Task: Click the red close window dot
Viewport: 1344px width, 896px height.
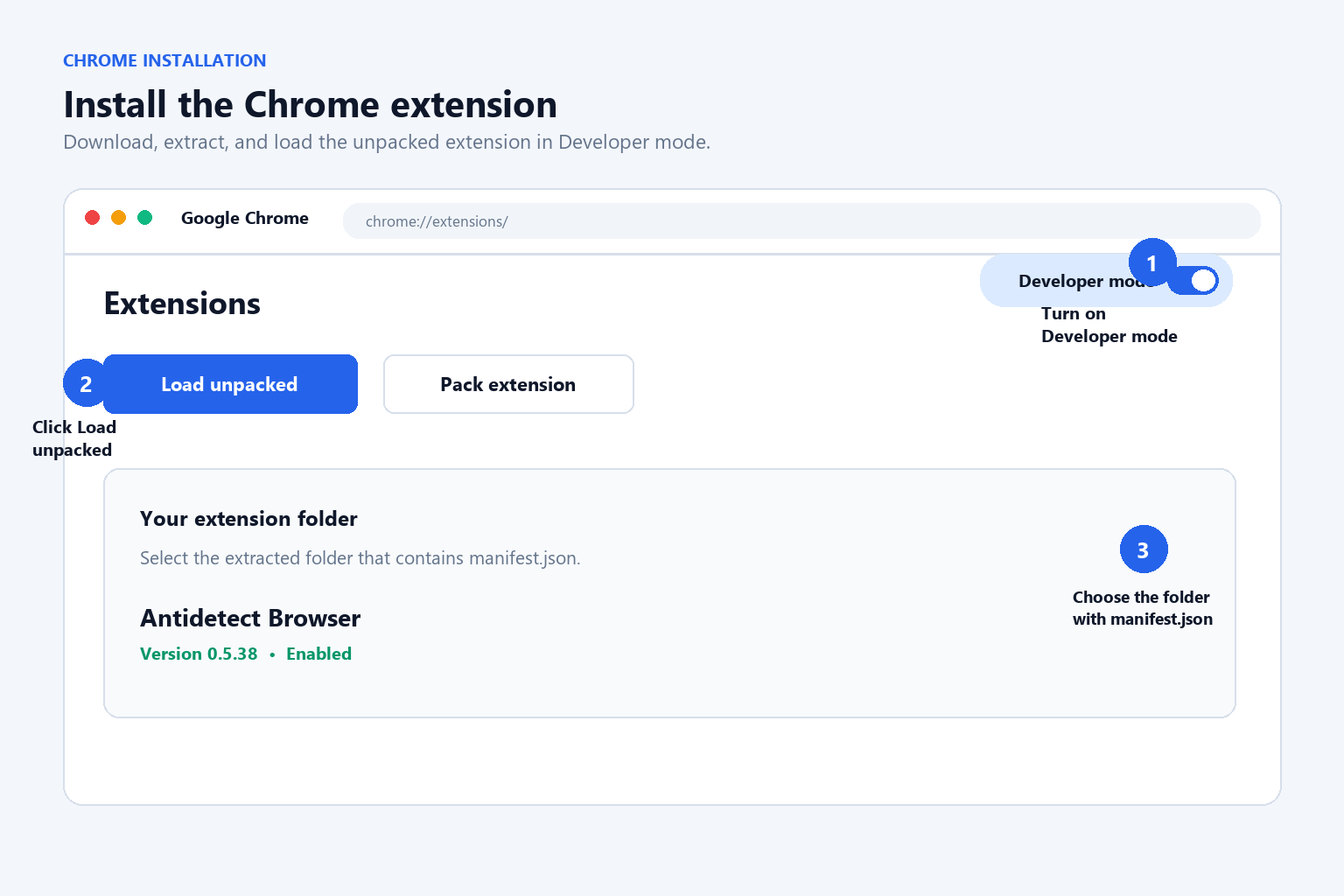Action: (92, 217)
